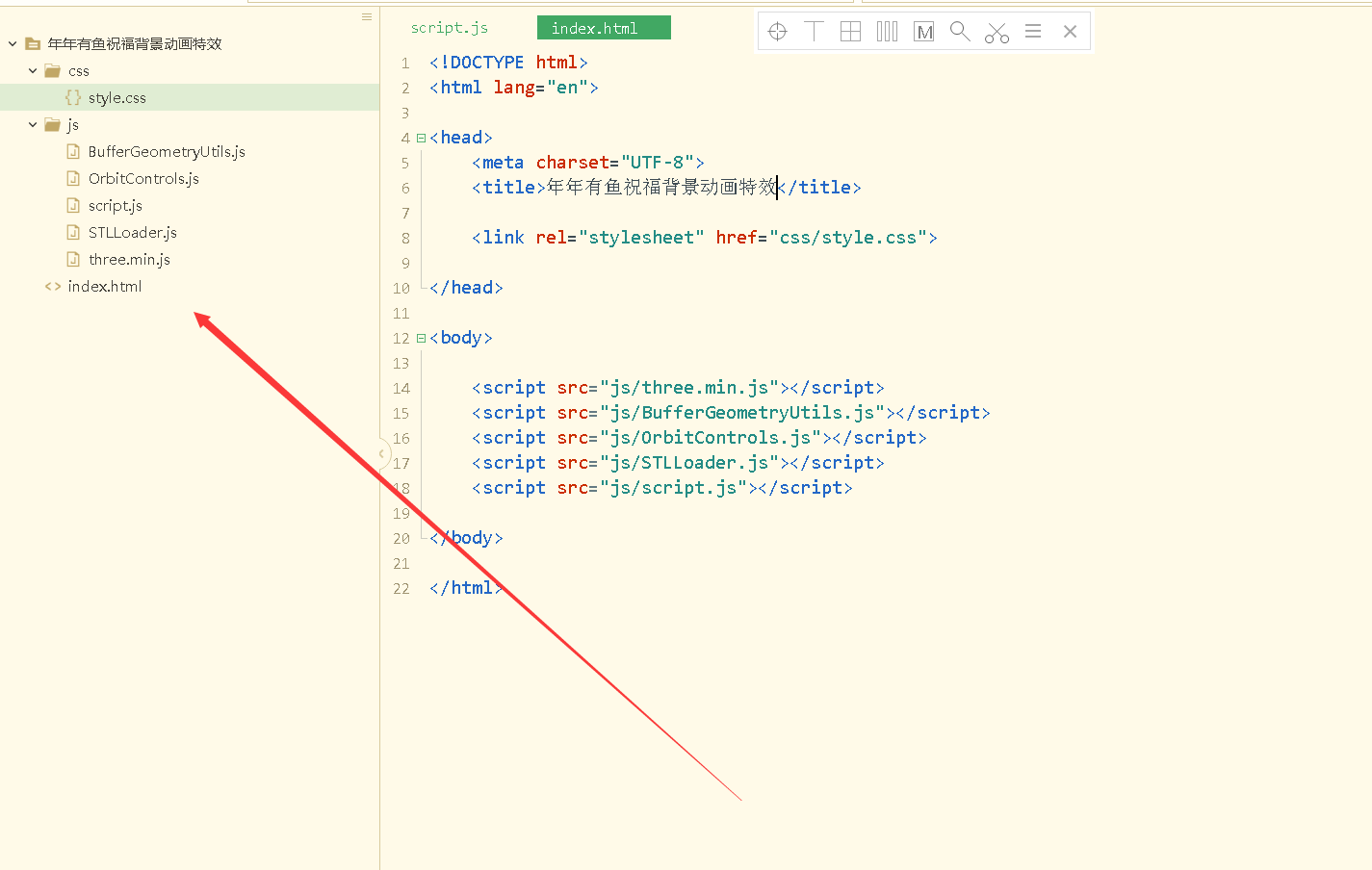Image resolution: width=1372 pixels, height=870 pixels.
Task: Click the project root folder icon
Action: point(33,44)
